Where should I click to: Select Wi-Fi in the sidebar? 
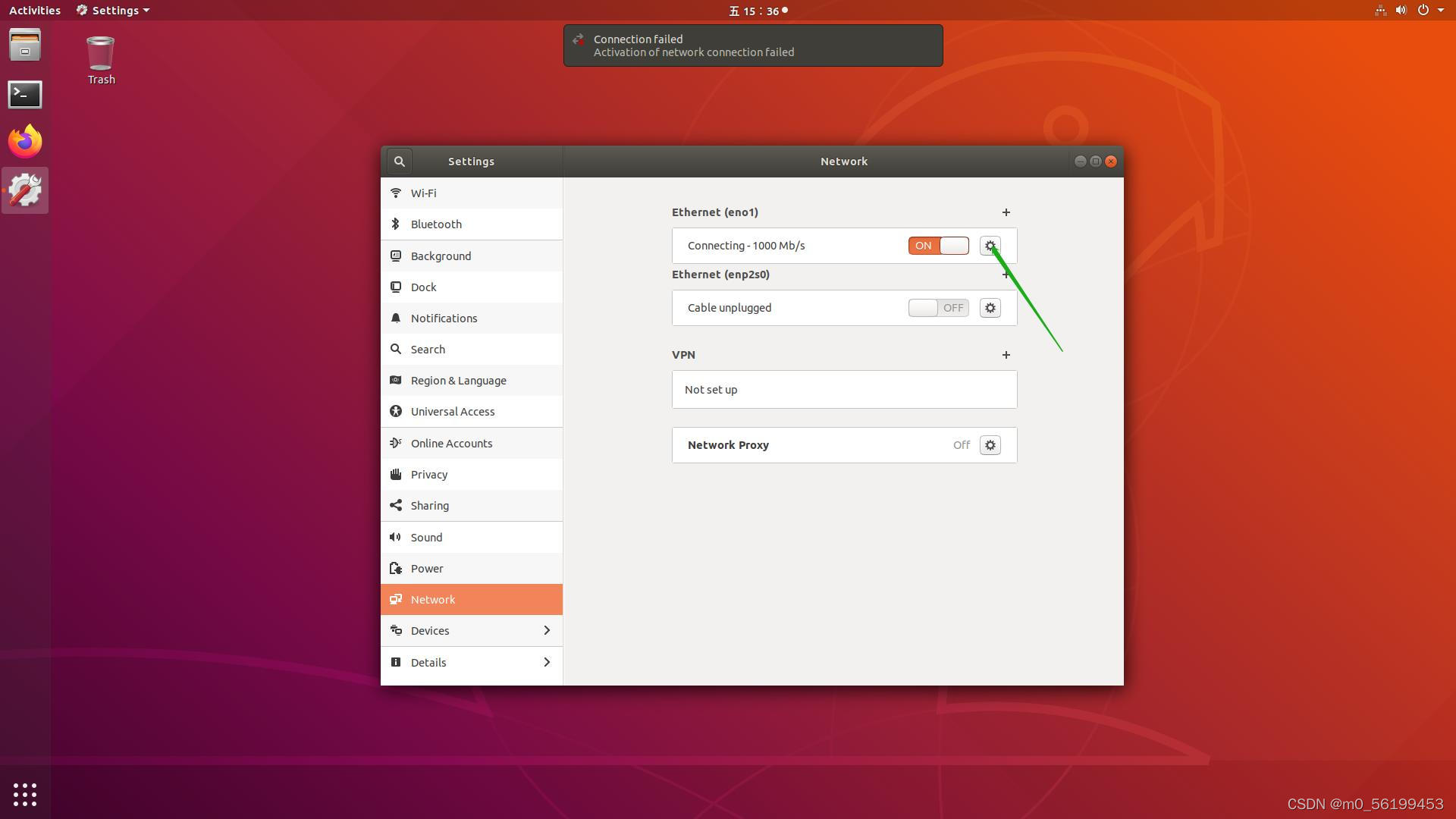[424, 193]
